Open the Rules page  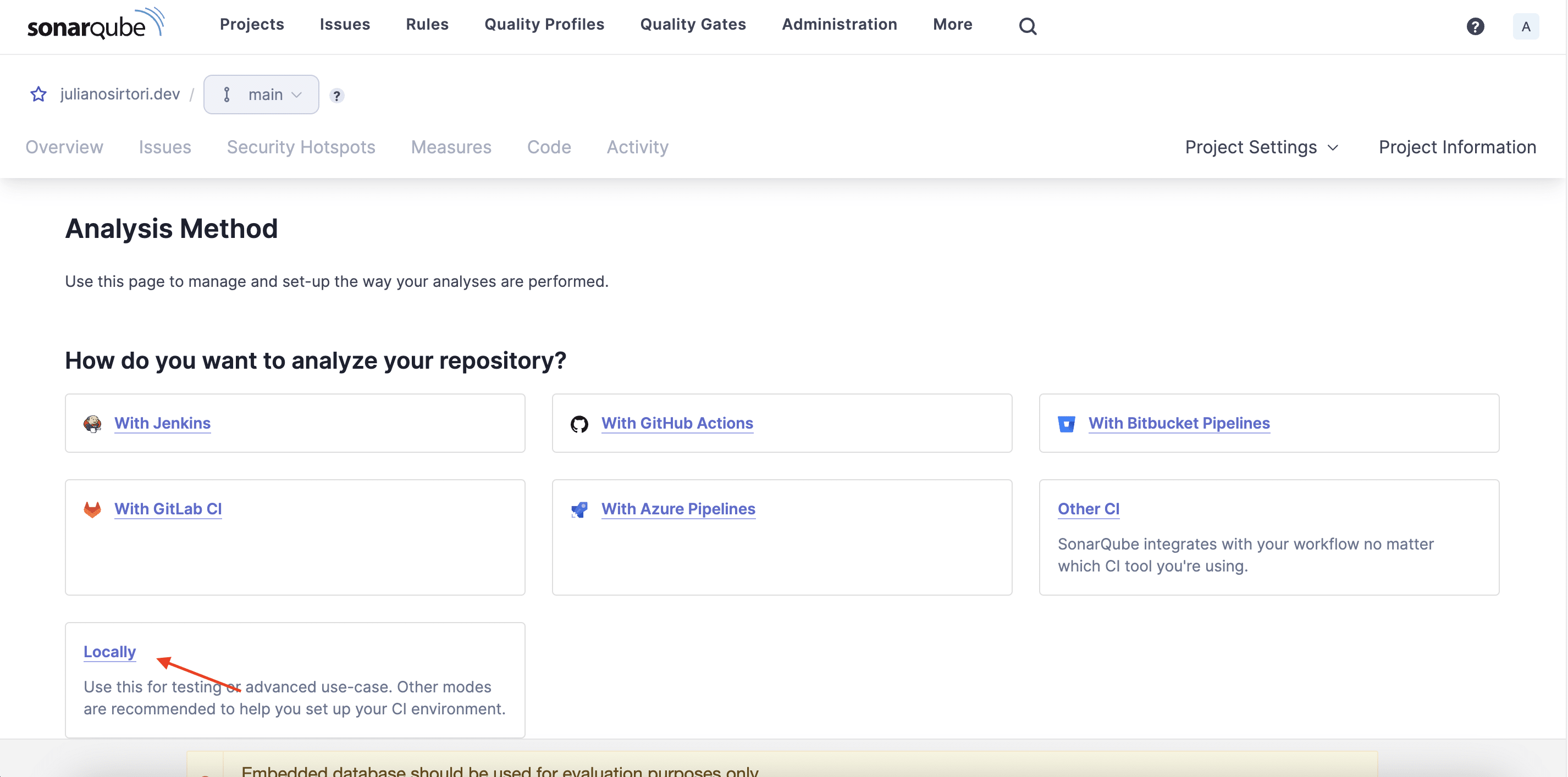(x=427, y=24)
